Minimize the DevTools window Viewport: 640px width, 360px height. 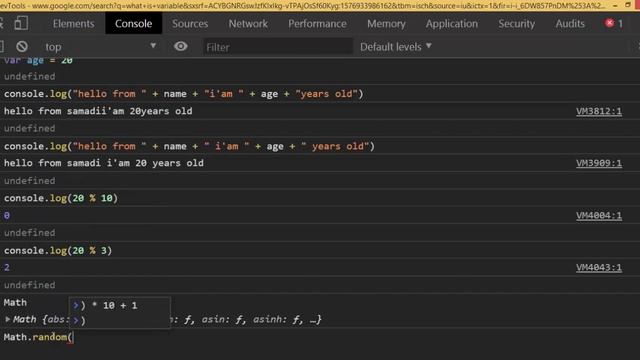pos(615,5)
